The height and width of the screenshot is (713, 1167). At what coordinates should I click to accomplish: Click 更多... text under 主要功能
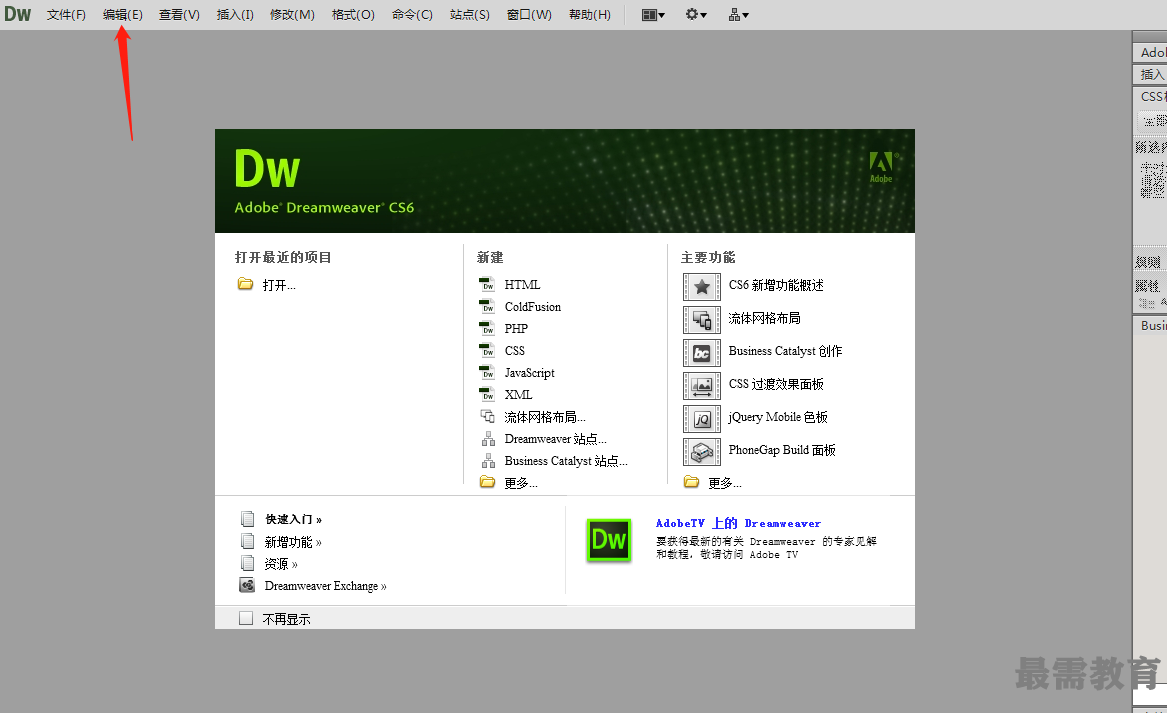coord(725,483)
